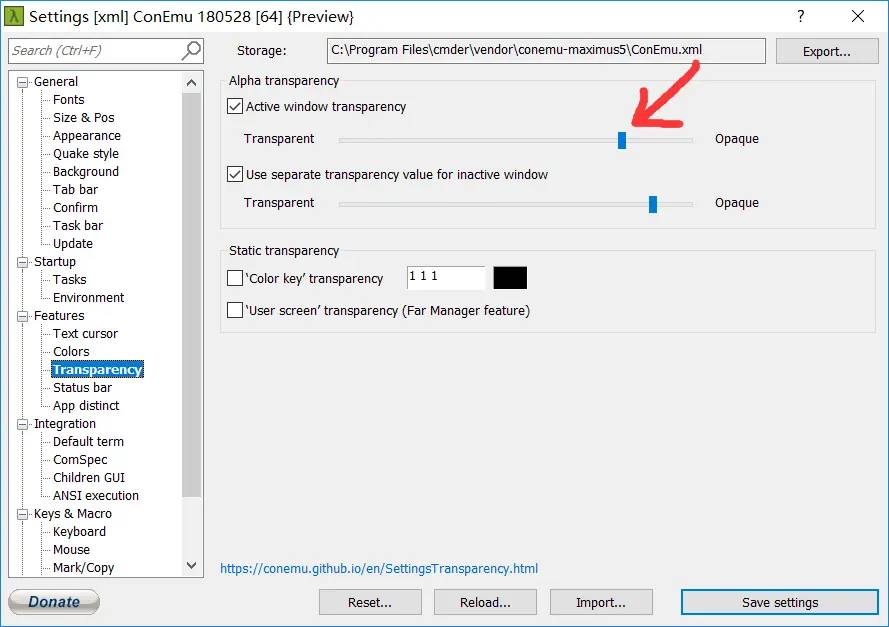This screenshot has width=889, height=627.
Task: Collapse the Features tree node
Action: 22,316
